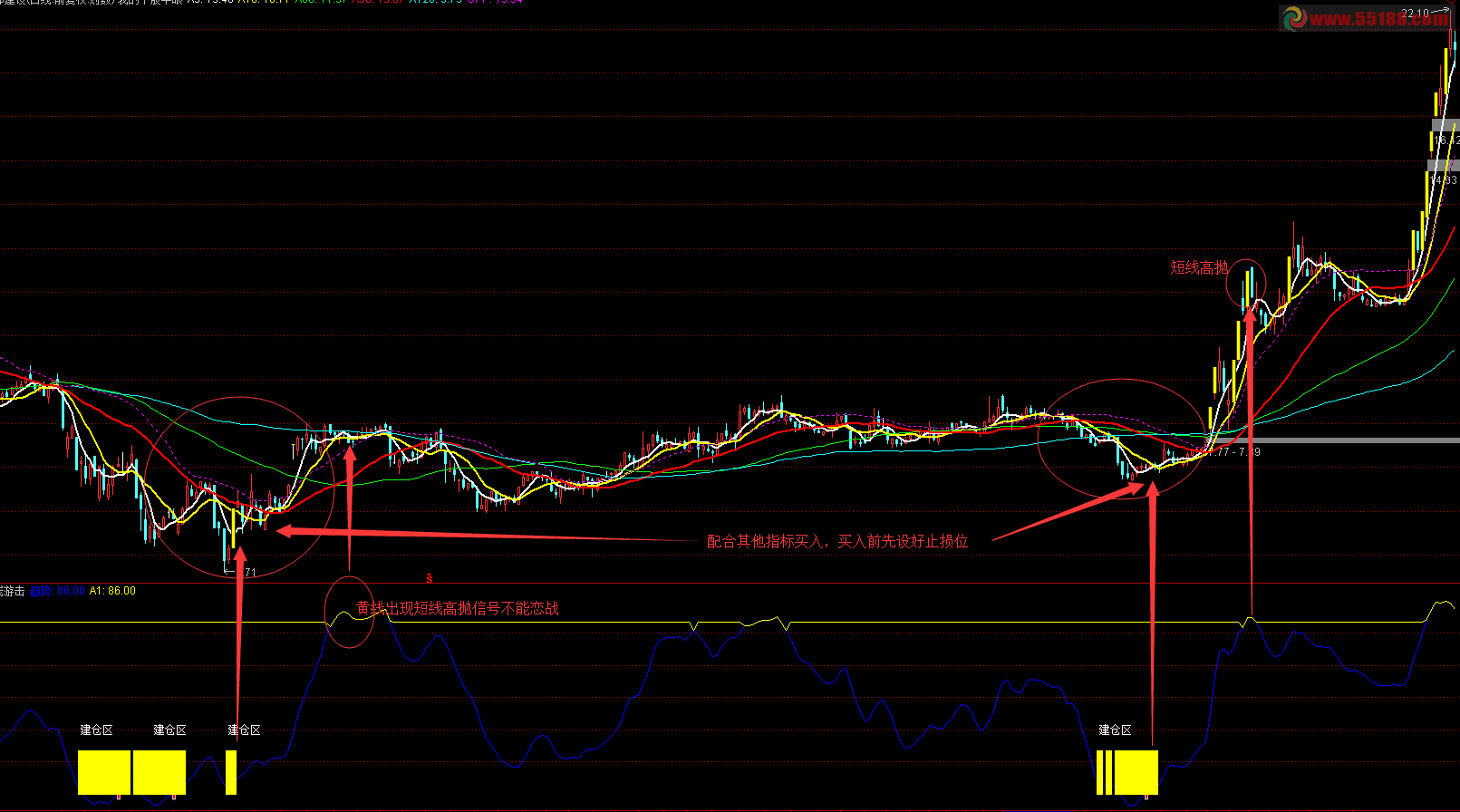Click the indicator name ending in 游击

13,591
